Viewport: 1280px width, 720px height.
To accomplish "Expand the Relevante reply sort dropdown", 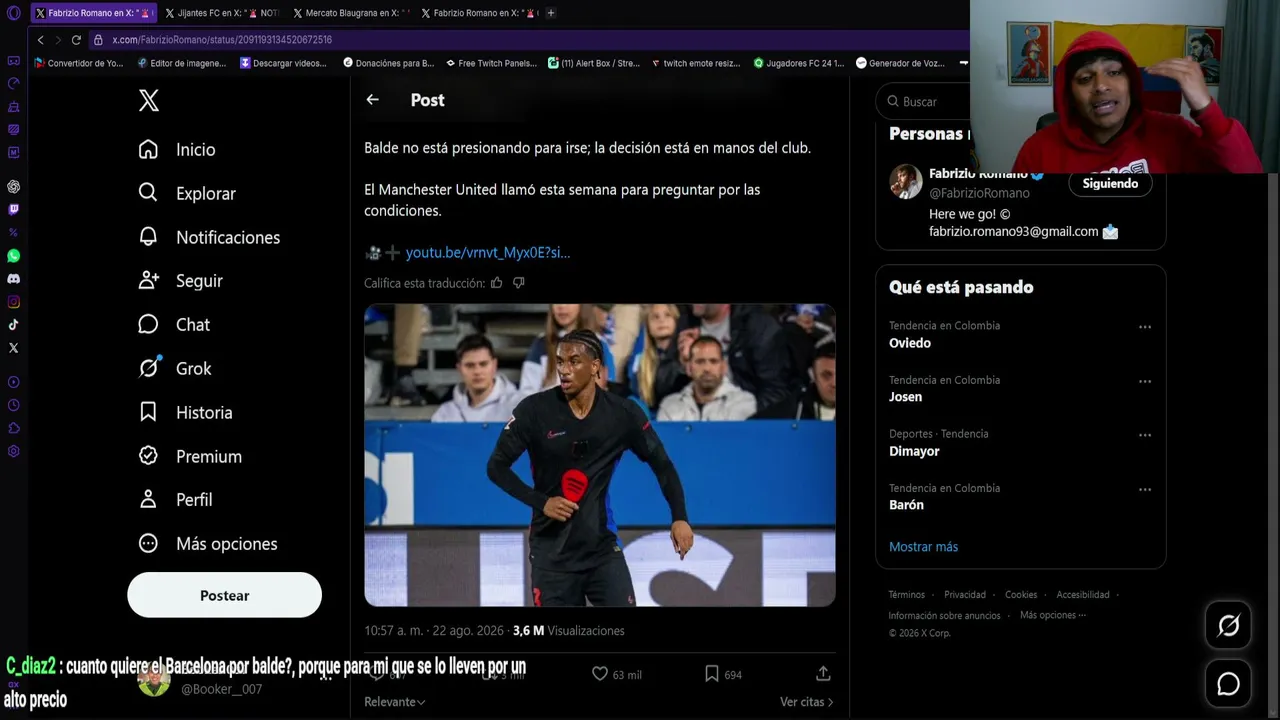I will coord(394,702).
